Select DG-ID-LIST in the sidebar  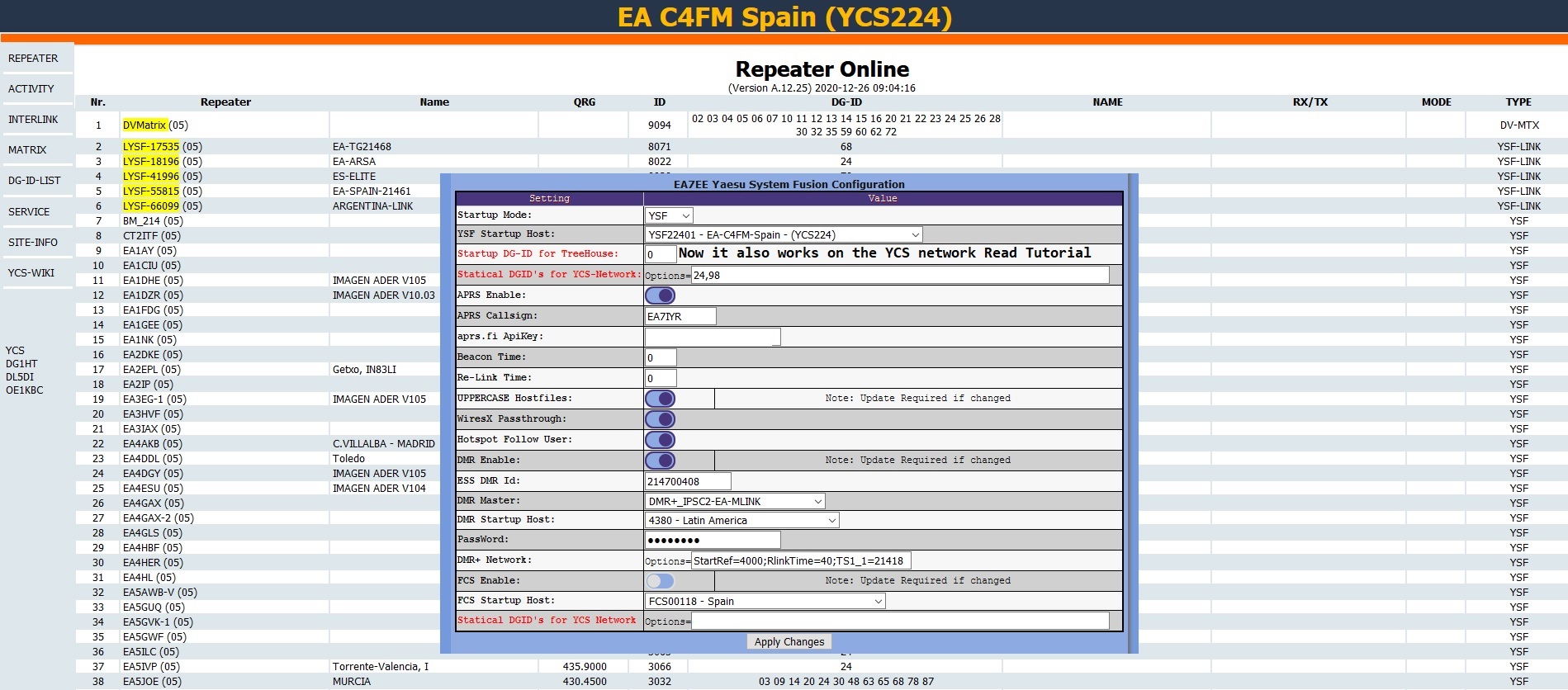pos(35,181)
